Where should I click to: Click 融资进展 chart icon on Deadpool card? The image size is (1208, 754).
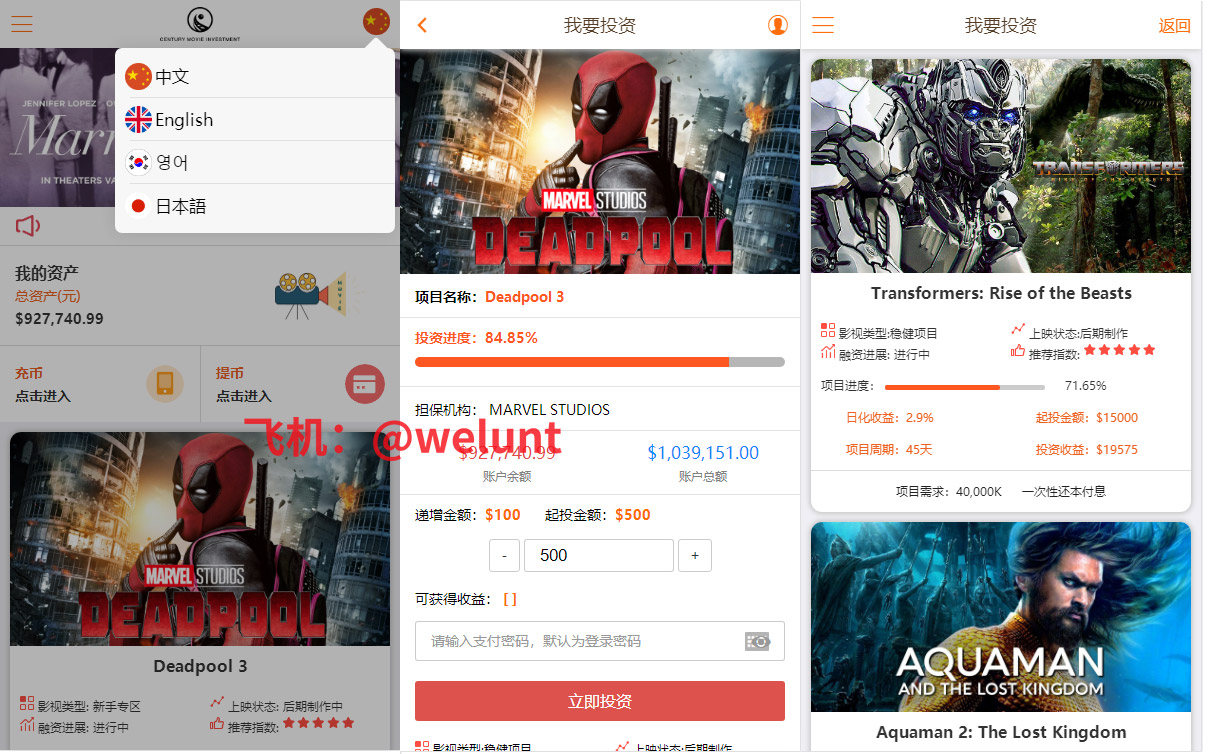pyautogui.click(x=27, y=725)
